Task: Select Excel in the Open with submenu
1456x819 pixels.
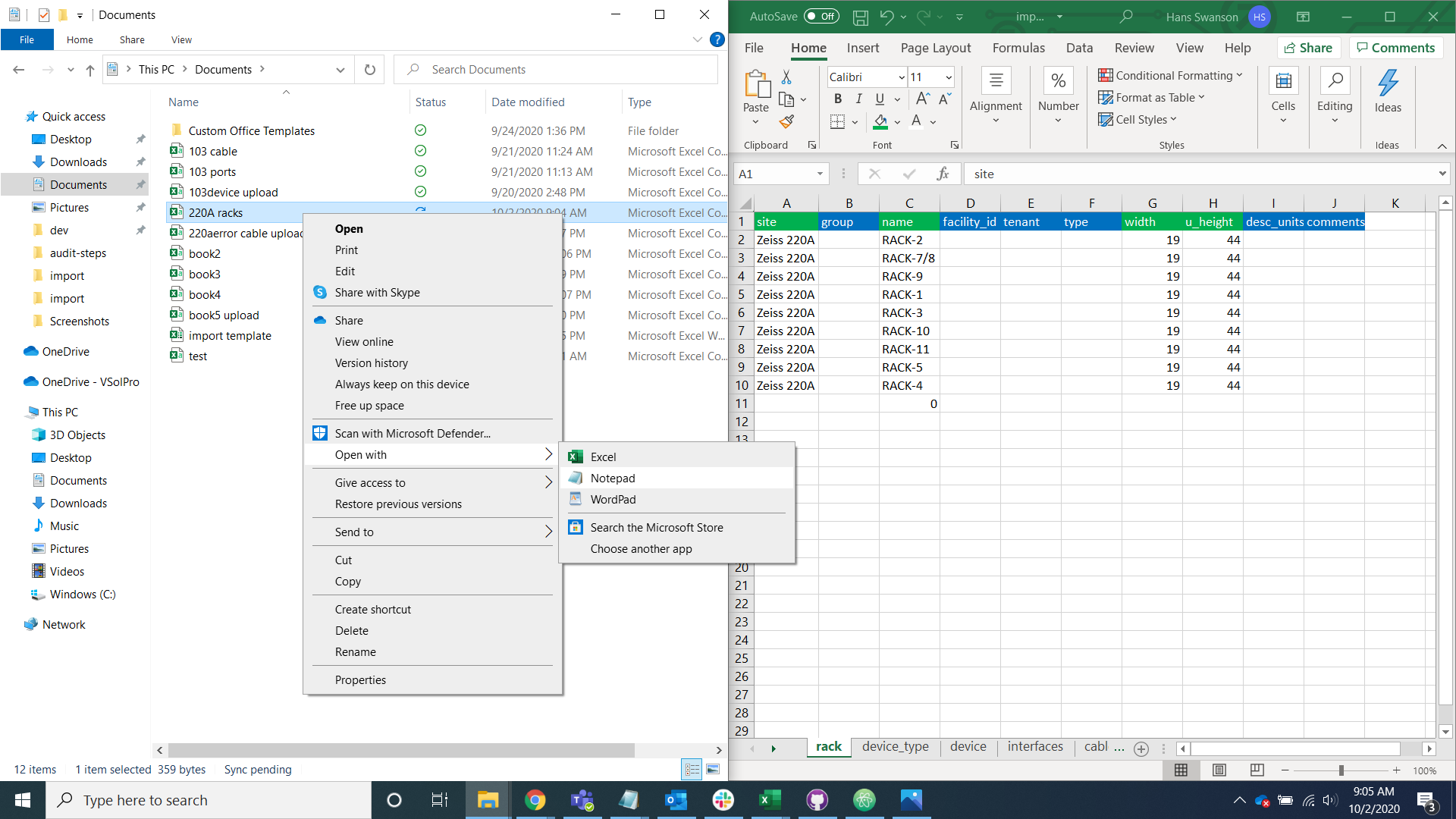Action: [x=676, y=457]
